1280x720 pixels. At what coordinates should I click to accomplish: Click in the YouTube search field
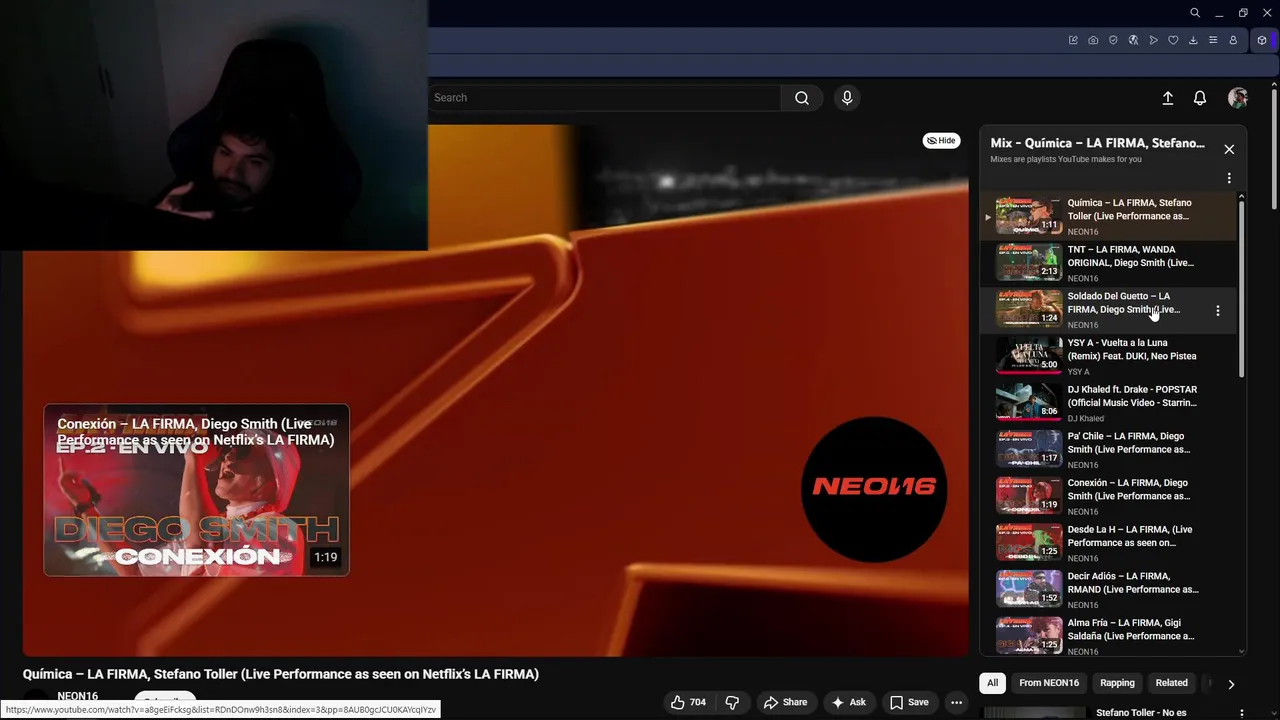click(x=604, y=98)
